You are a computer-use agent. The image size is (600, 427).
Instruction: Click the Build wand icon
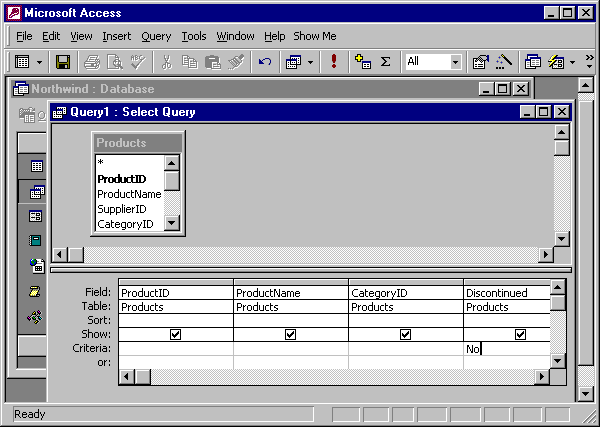504,62
